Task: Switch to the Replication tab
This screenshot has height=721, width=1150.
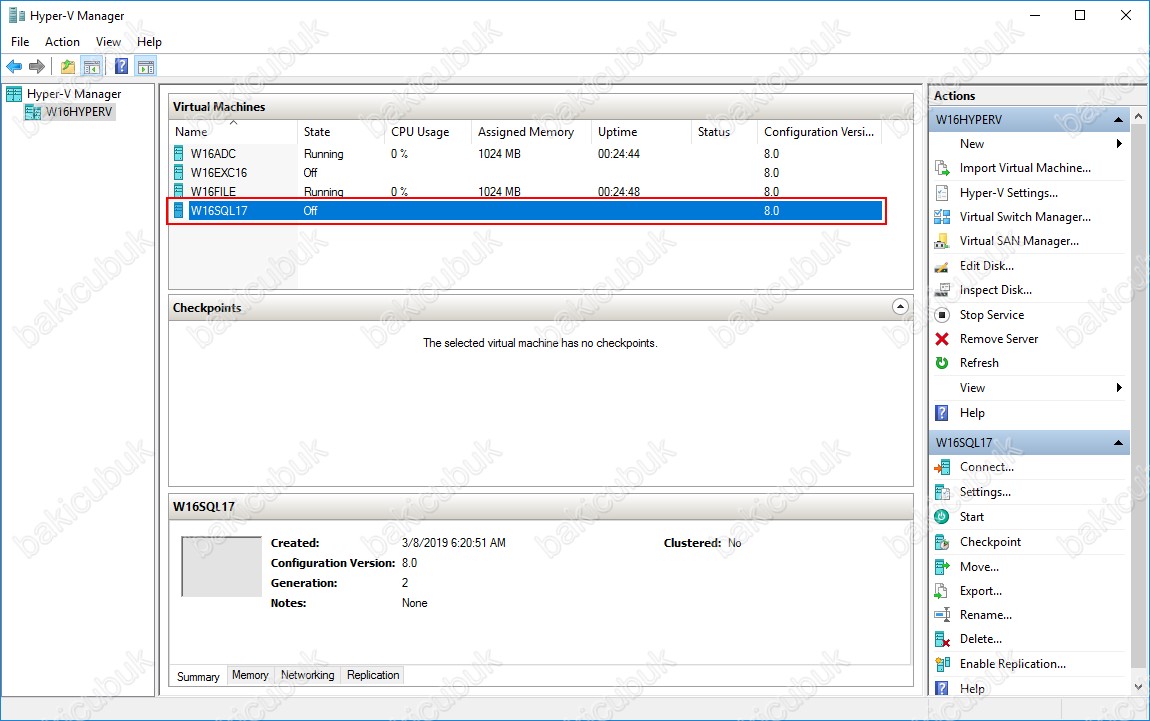Action: [x=373, y=675]
